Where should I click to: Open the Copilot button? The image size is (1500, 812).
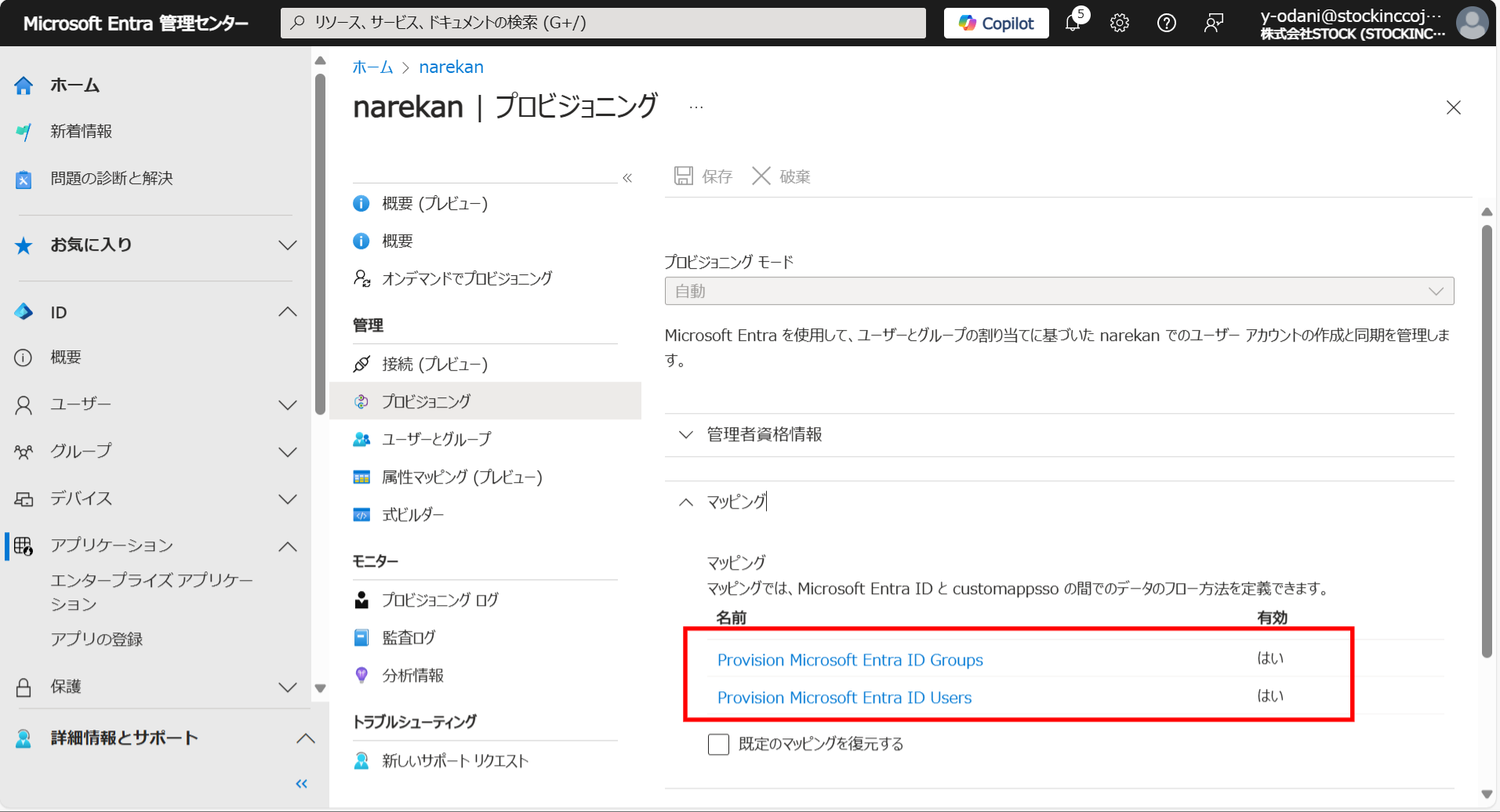coord(996,23)
